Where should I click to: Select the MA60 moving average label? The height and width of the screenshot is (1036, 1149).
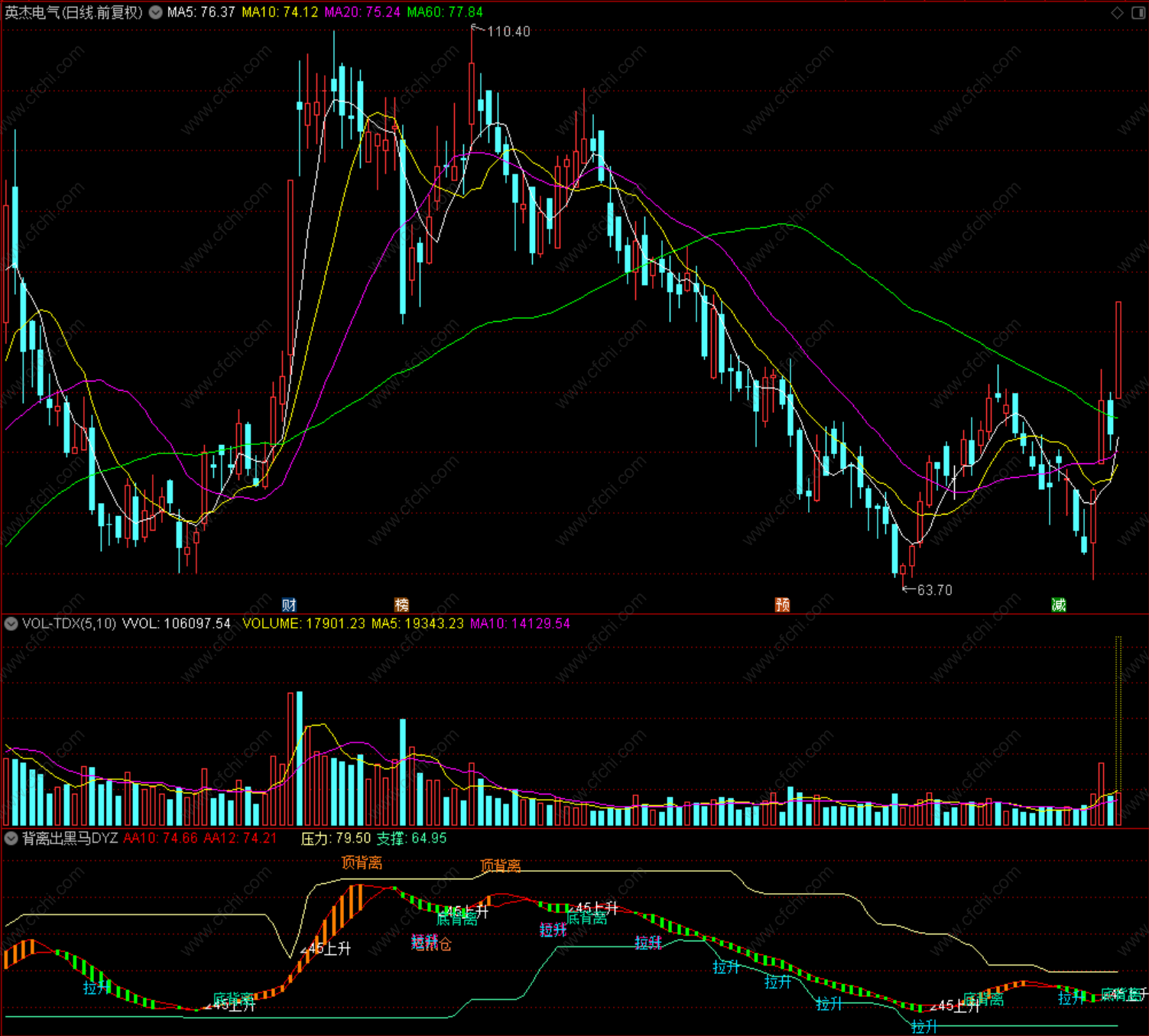point(445,12)
